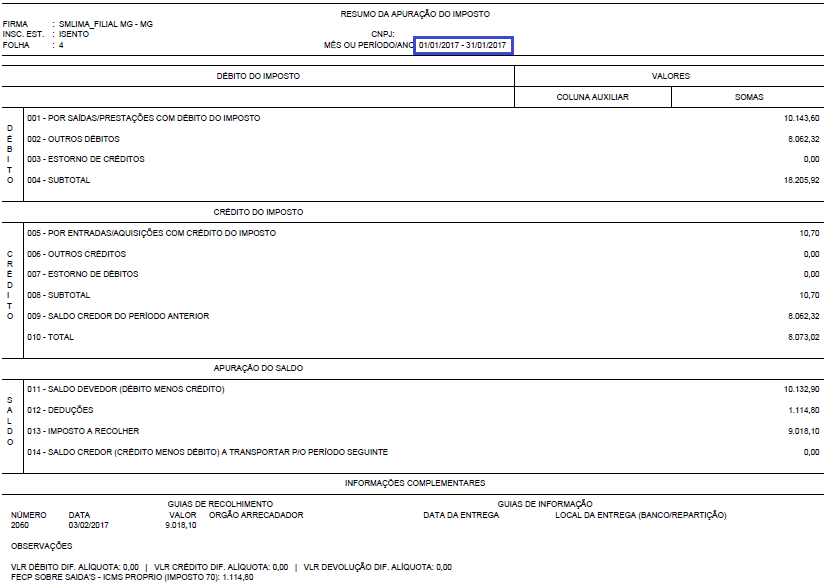The height and width of the screenshot is (583, 824).
Task: Select row 007 - ESTORNO DE DÉBITOS
Action: (x=83, y=274)
